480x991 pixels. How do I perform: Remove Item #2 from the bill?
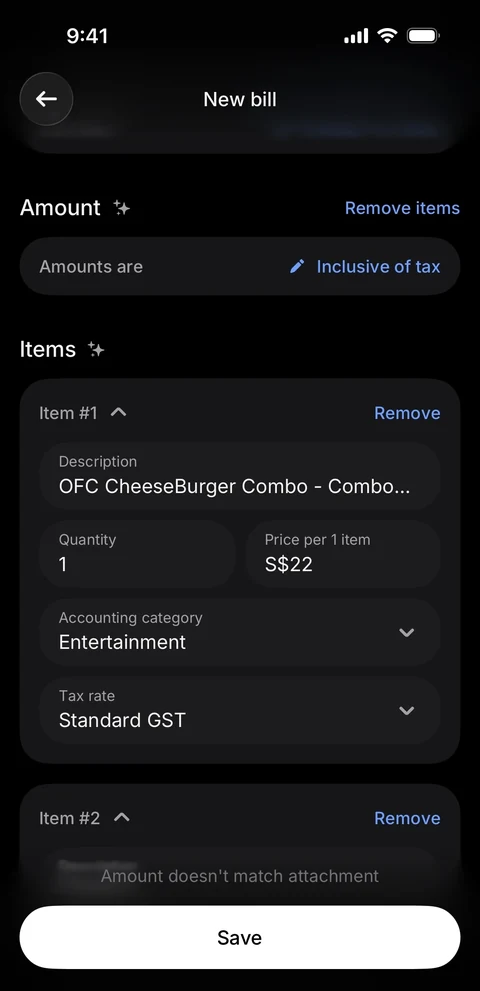pos(407,818)
